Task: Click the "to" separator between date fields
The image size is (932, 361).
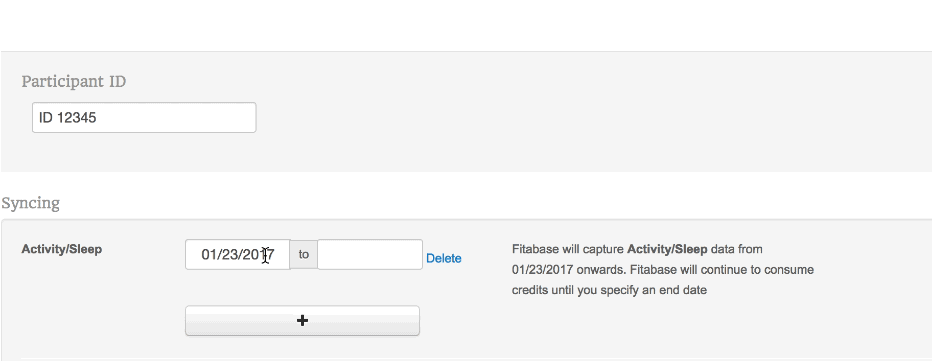Action: (x=304, y=255)
